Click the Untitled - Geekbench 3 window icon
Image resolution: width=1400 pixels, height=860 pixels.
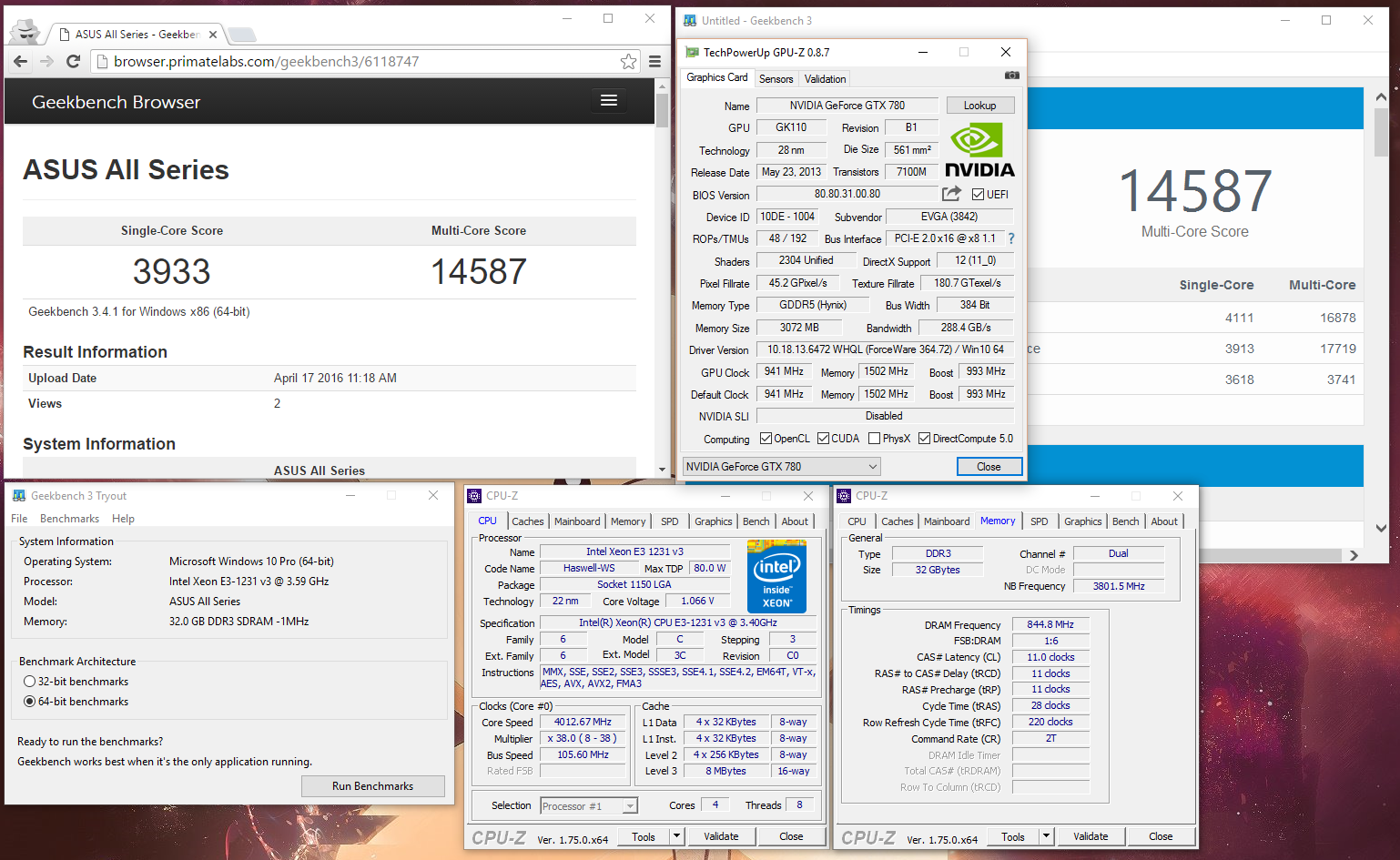(690, 20)
